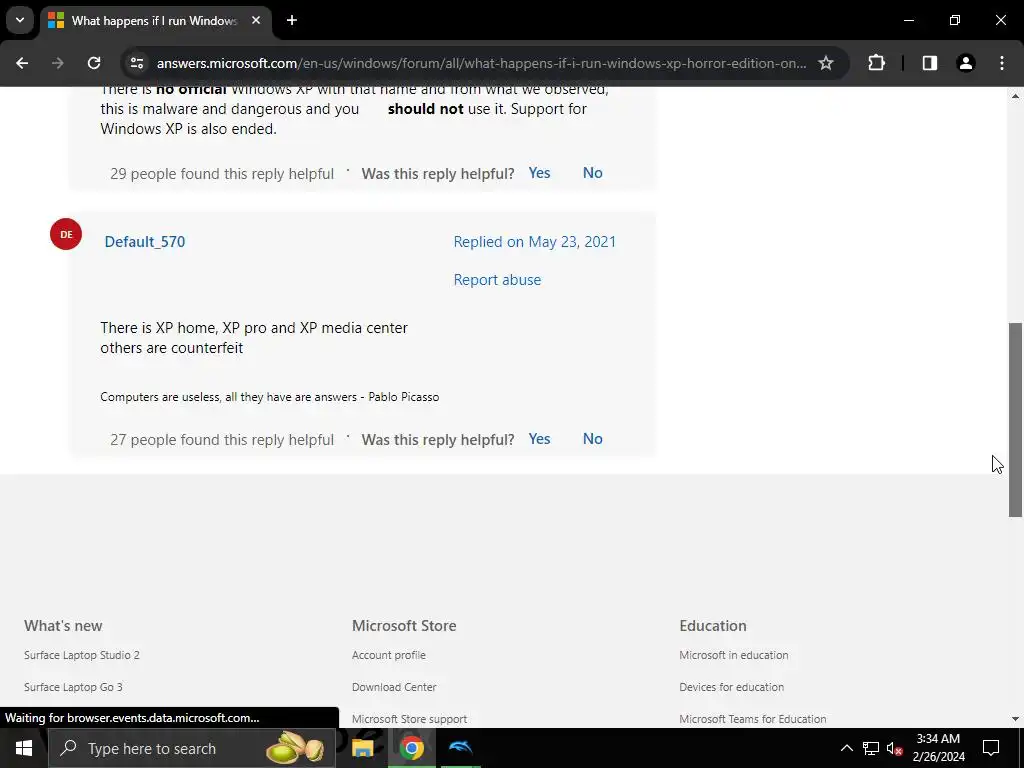Click the 'Microsoft Store' footer heading
Image resolution: width=1024 pixels, height=768 pixels.
404,626
